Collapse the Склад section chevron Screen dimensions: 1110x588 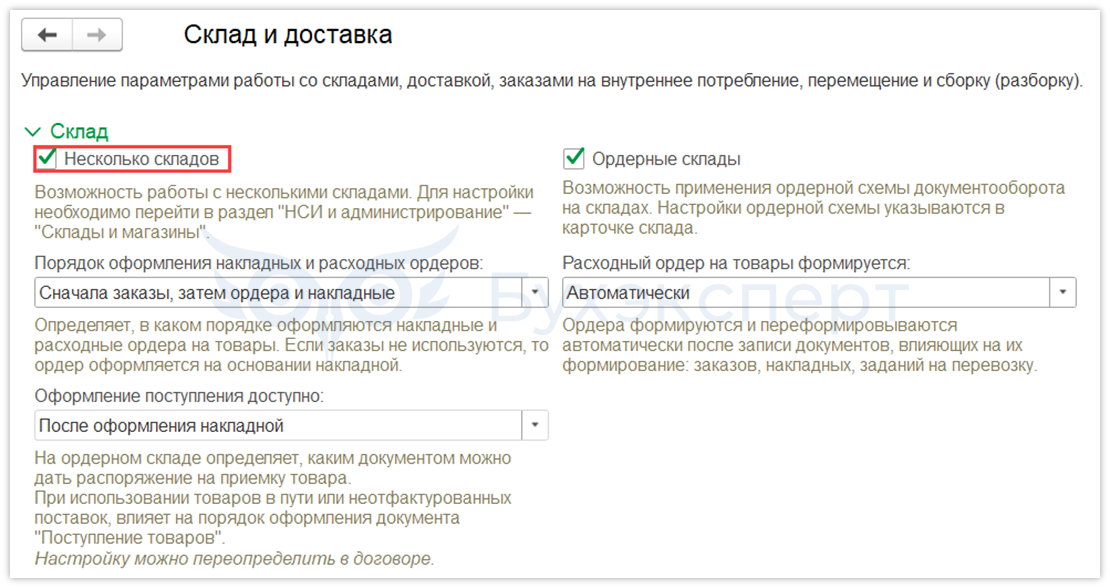pos(33,132)
